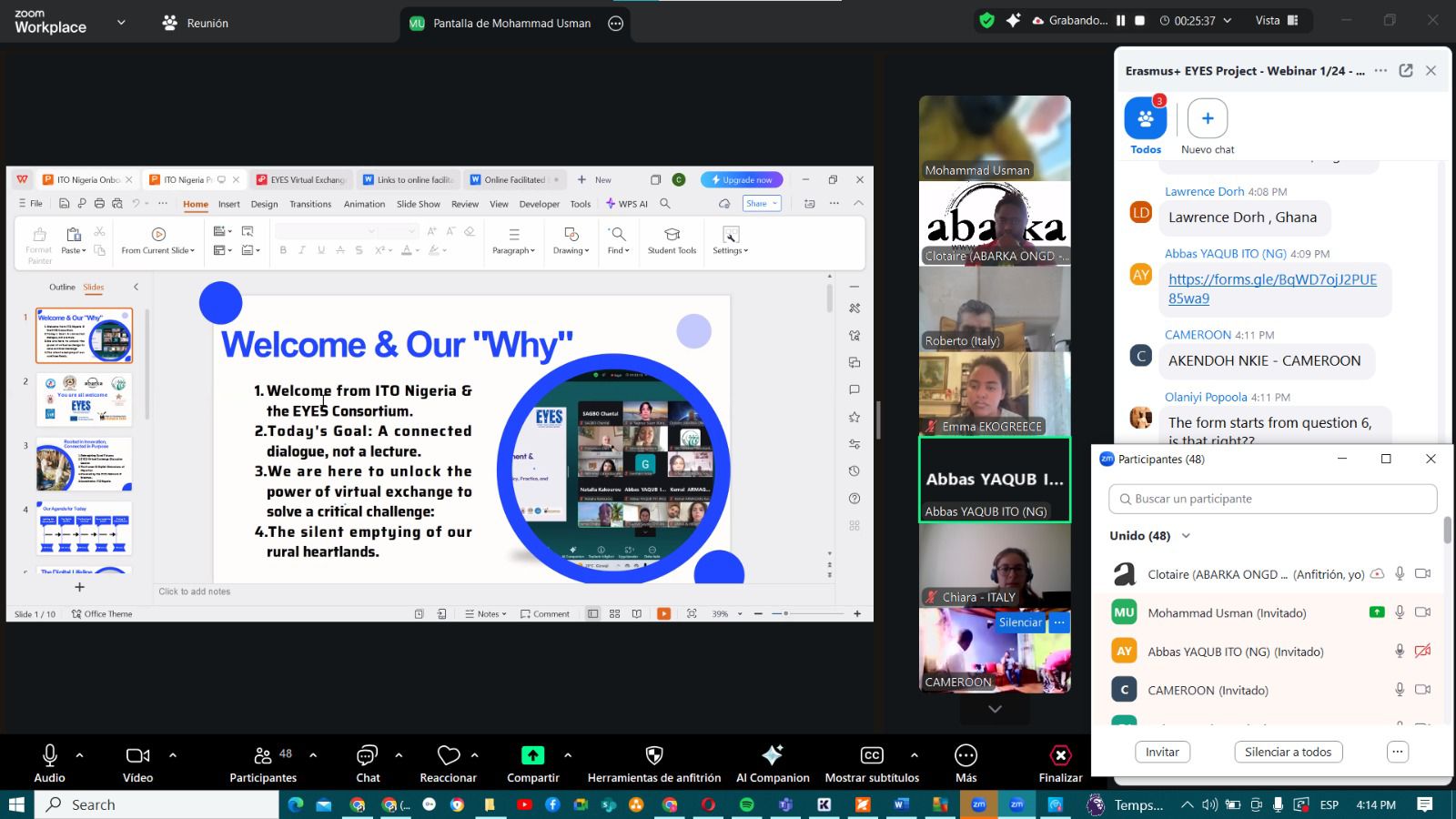The width and height of the screenshot is (1456, 819).
Task: Toggle the Video camera on or off
Action: pos(137,755)
